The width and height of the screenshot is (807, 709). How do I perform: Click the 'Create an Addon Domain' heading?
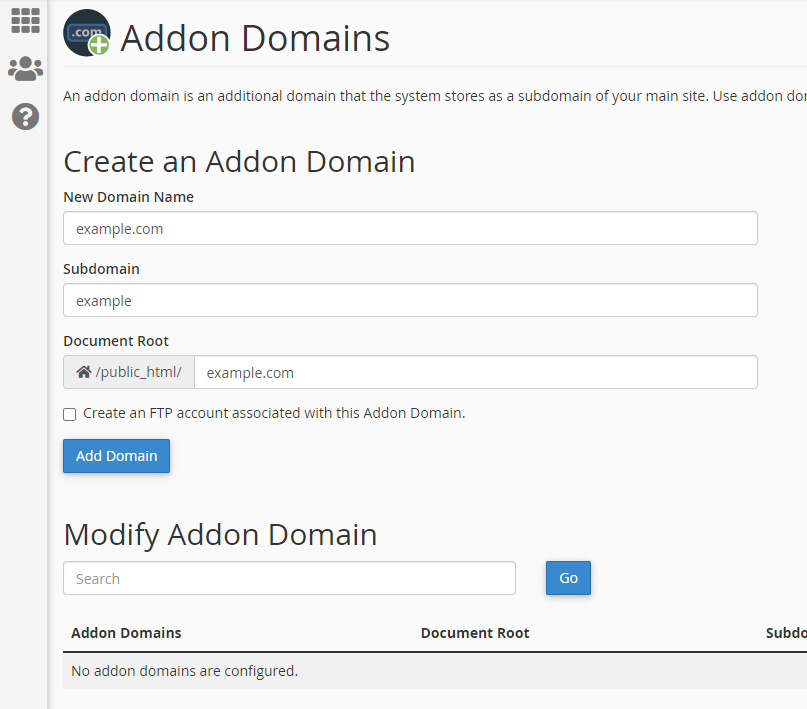[x=239, y=161]
